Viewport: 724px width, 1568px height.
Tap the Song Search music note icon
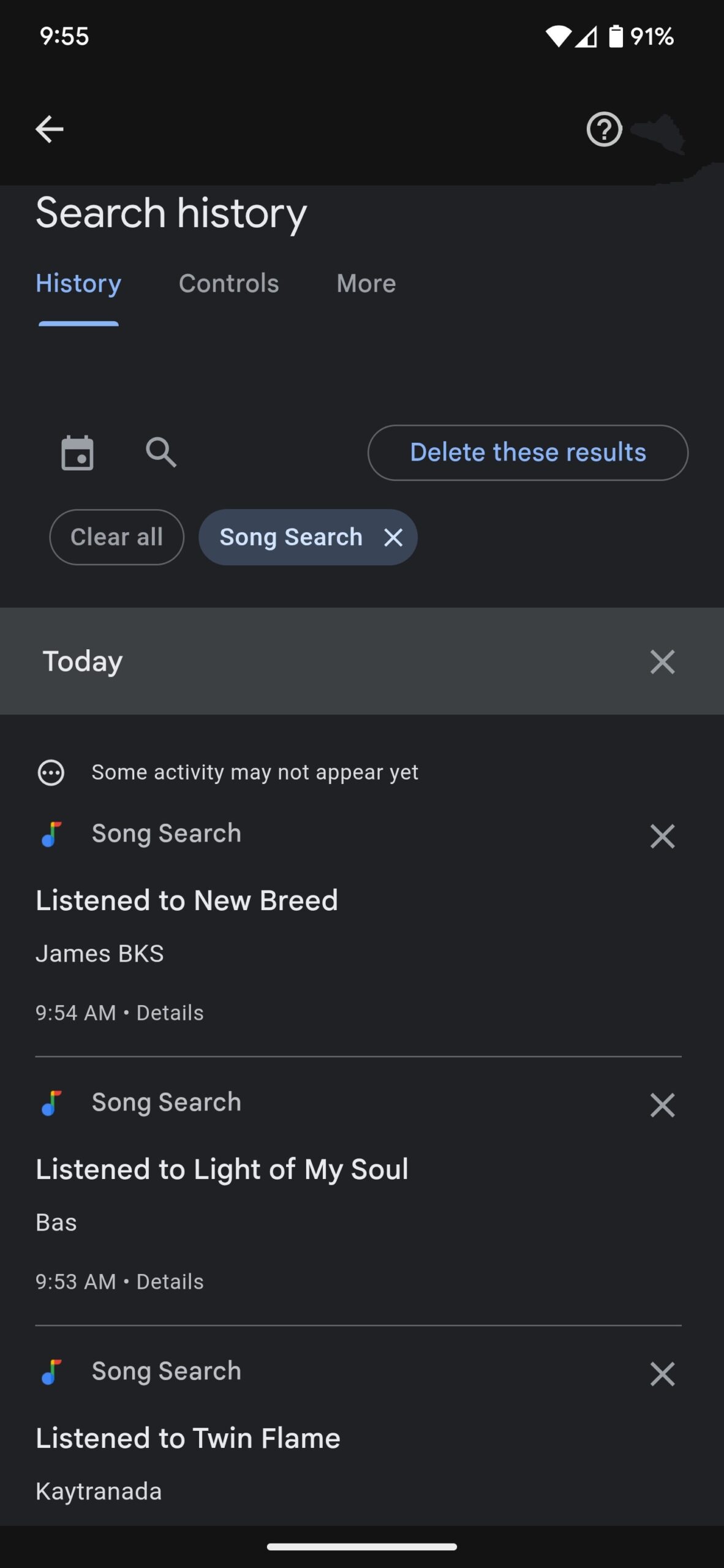pos(51,834)
